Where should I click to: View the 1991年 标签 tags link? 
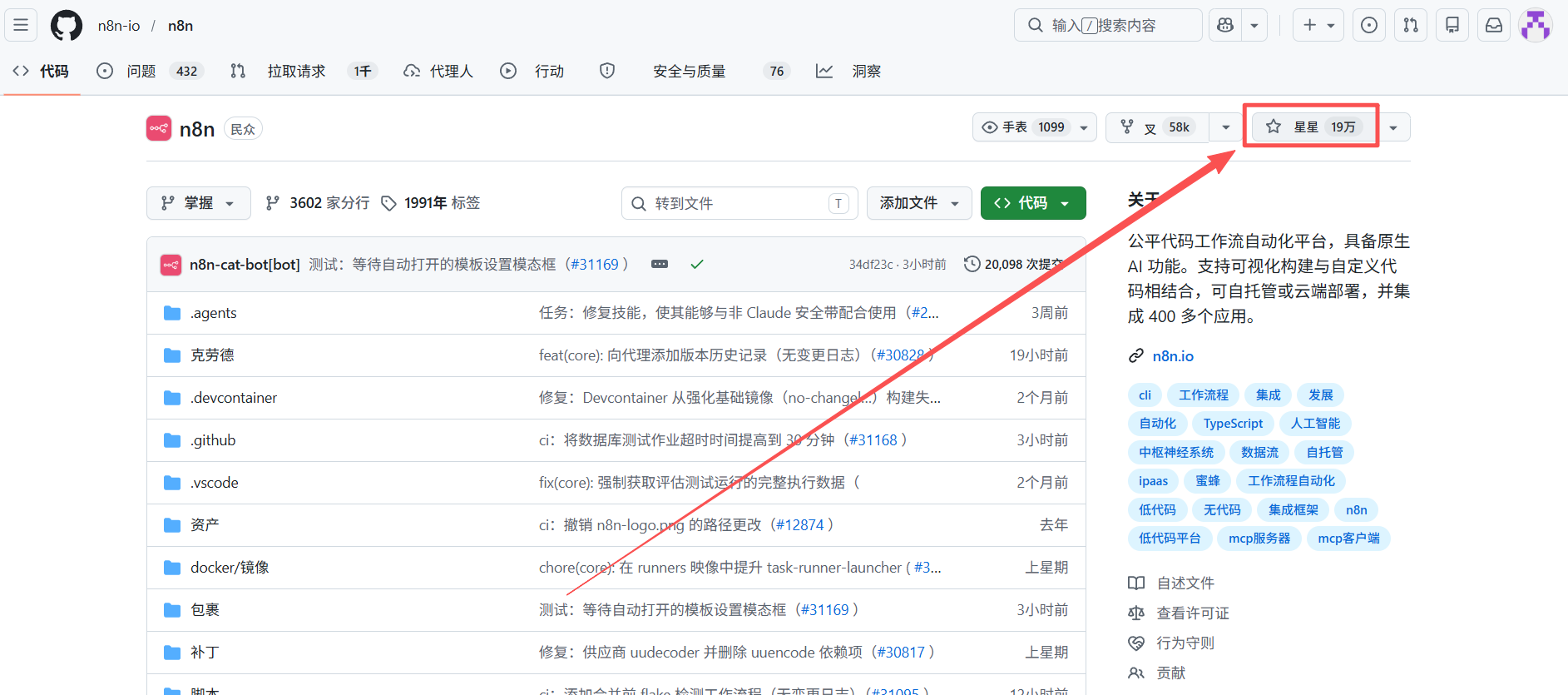(431, 203)
